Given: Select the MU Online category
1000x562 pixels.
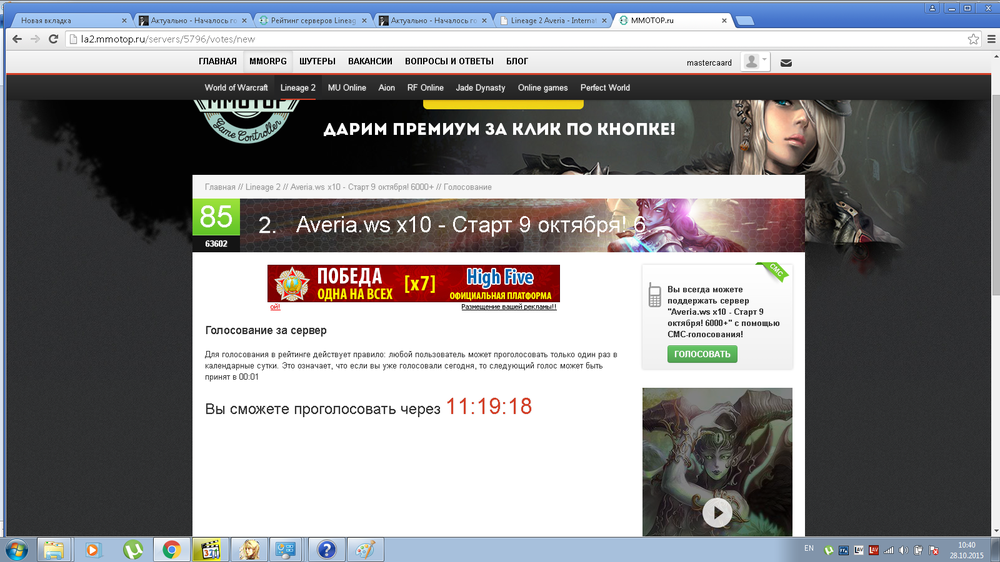Looking at the screenshot, I should (347, 87).
